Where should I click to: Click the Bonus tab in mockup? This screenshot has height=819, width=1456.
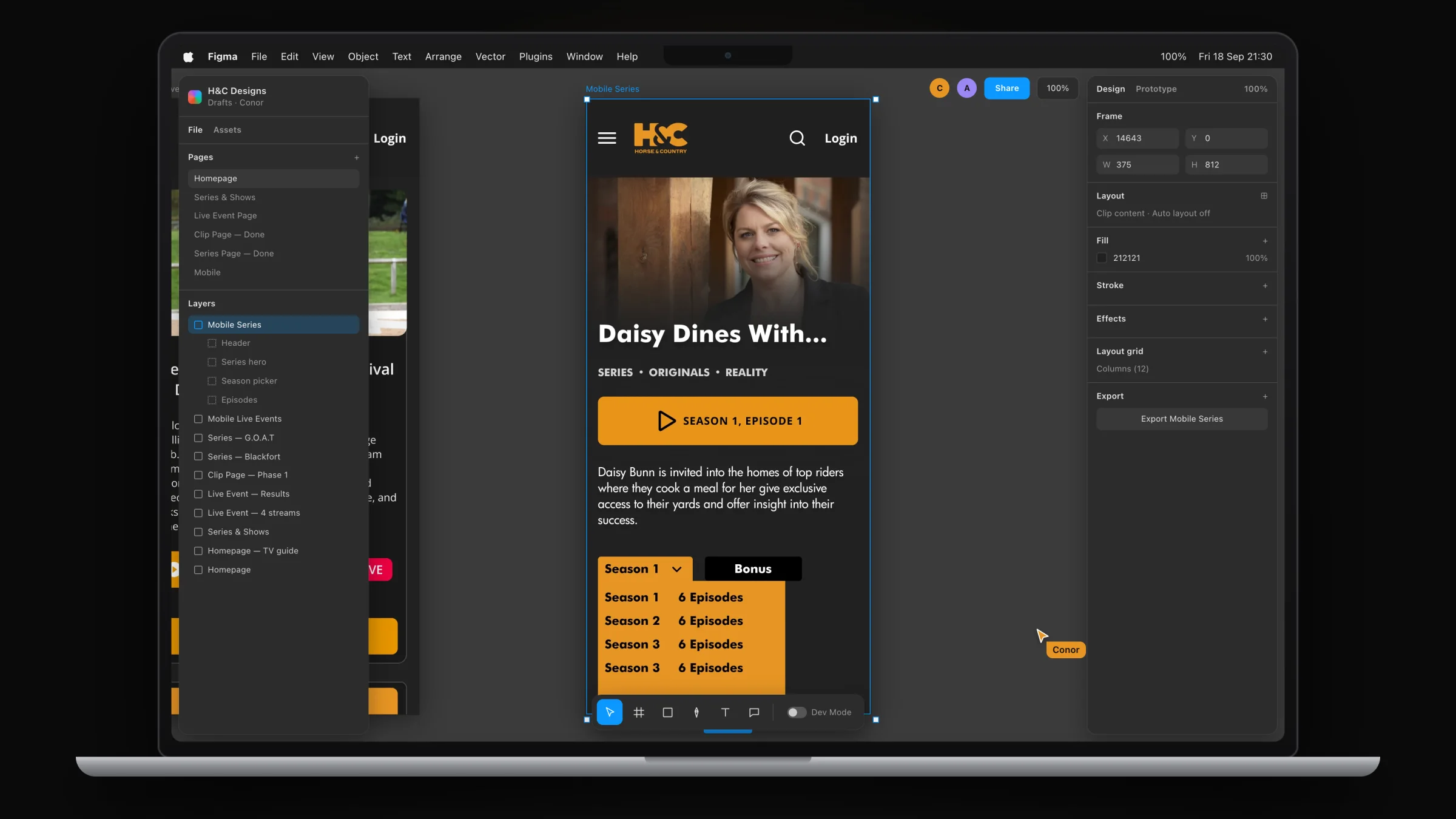click(x=753, y=569)
